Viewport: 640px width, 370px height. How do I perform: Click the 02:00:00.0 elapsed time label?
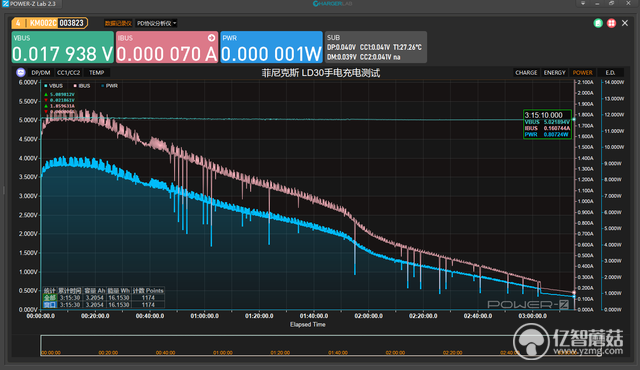369,316
